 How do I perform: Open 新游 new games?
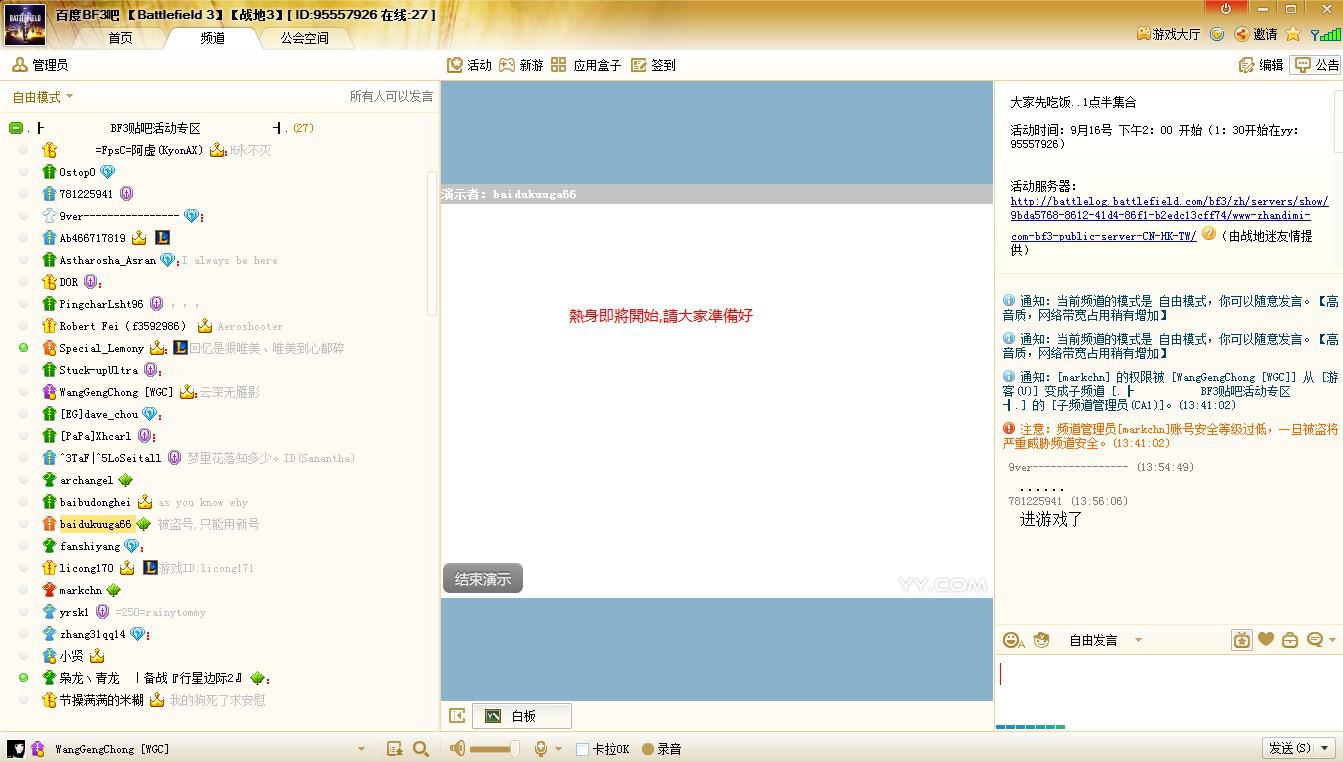521,65
